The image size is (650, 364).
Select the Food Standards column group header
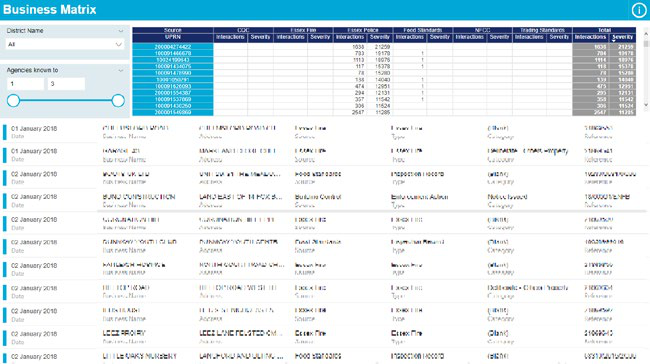422,30
